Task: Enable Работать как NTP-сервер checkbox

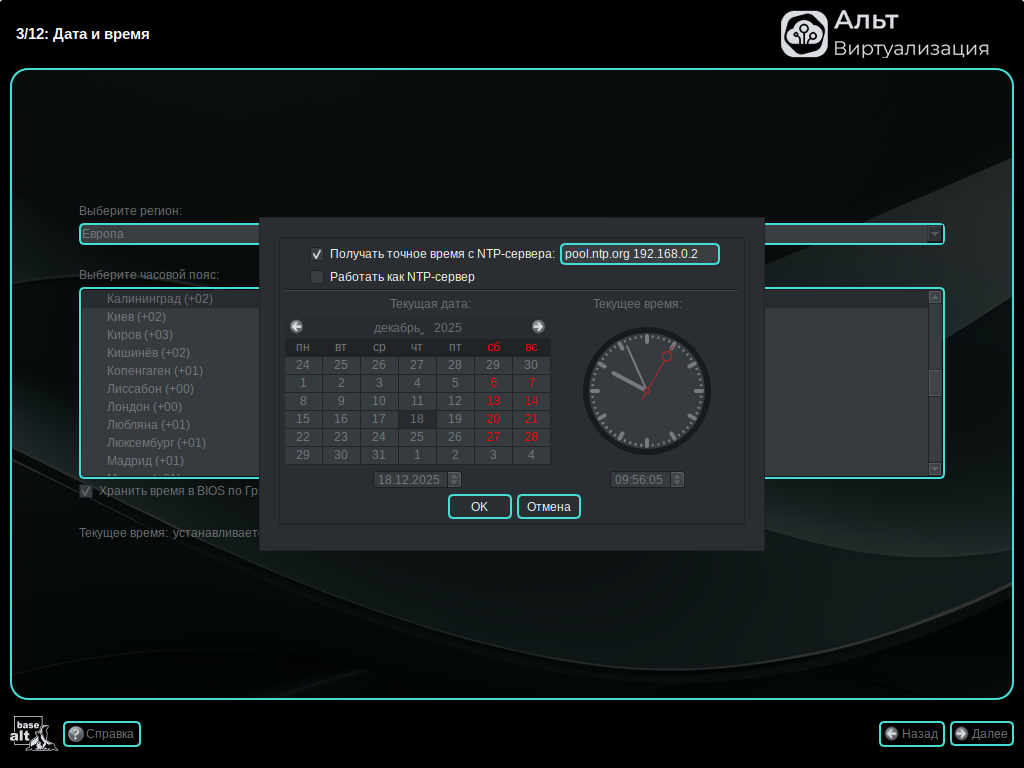Action: (x=317, y=277)
